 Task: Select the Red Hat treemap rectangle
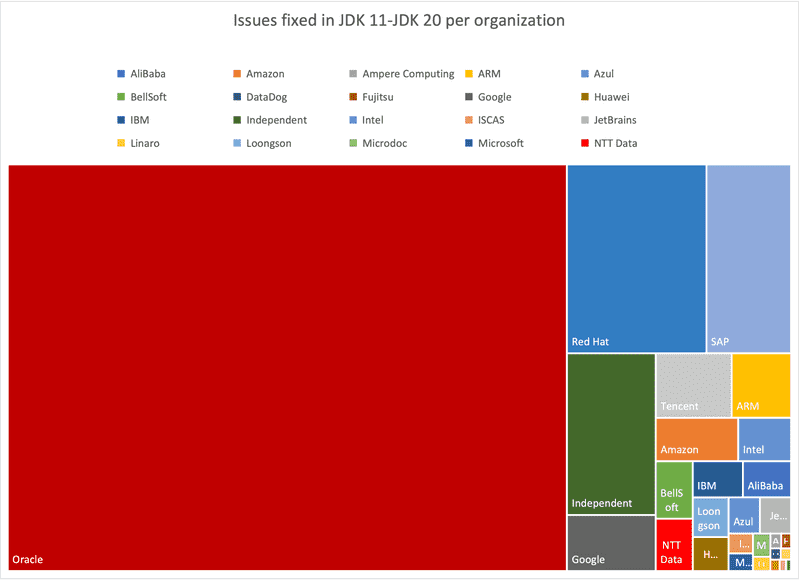[x=636, y=258]
